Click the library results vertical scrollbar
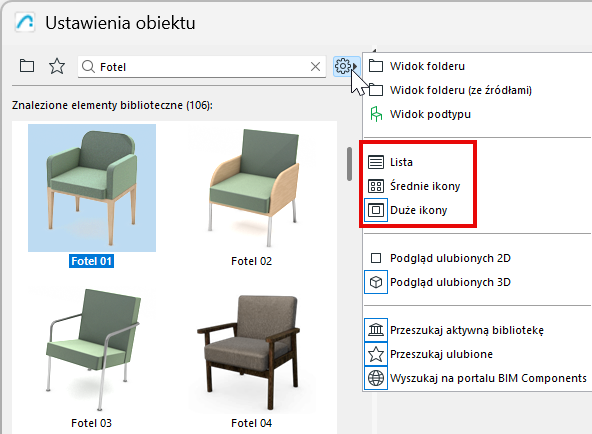Image resolution: width=592 pixels, height=434 pixels. point(349,164)
